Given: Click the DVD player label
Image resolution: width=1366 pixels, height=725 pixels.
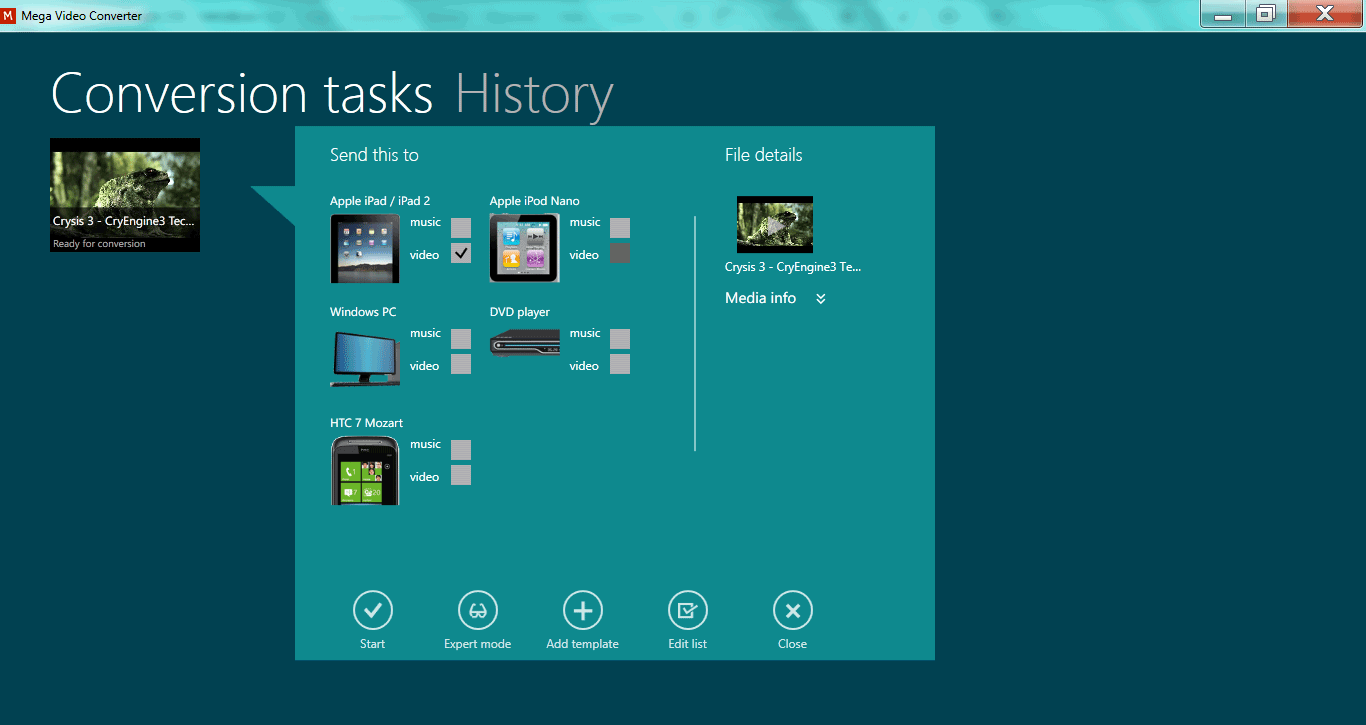Looking at the screenshot, I should 520,312.
